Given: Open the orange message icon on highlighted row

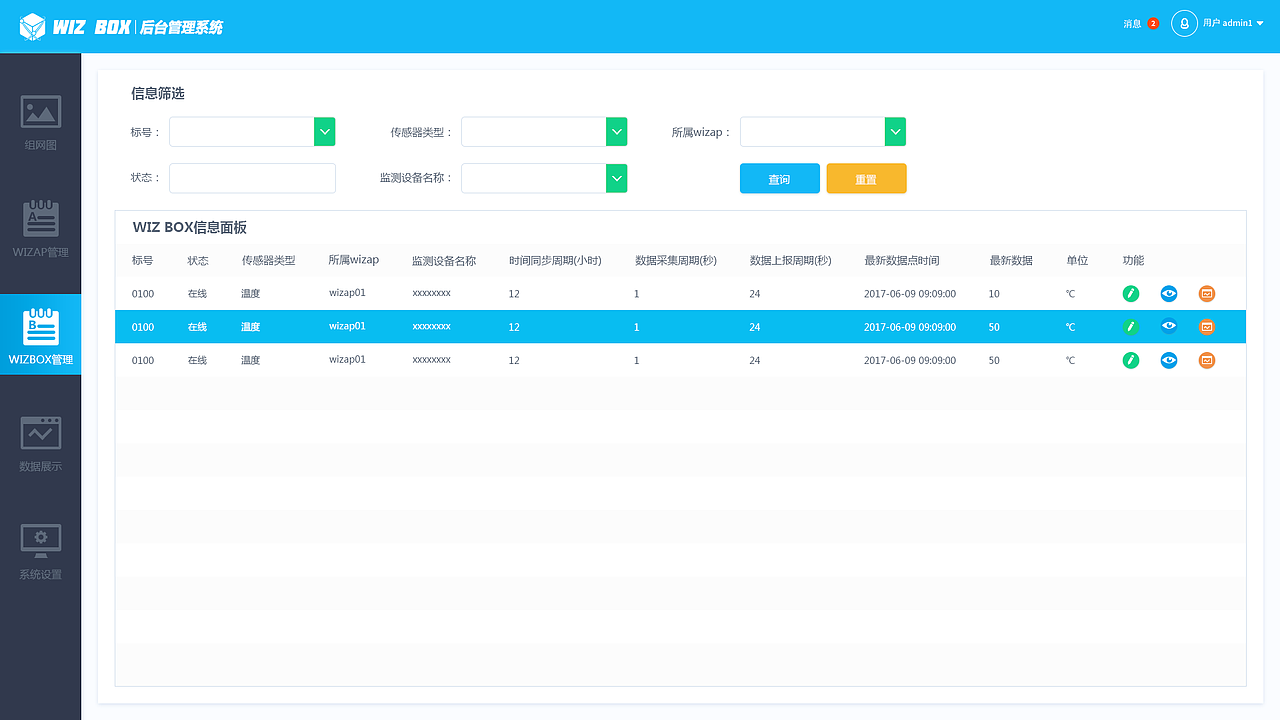Looking at the screenshot, I should [x=1206, y=326].
